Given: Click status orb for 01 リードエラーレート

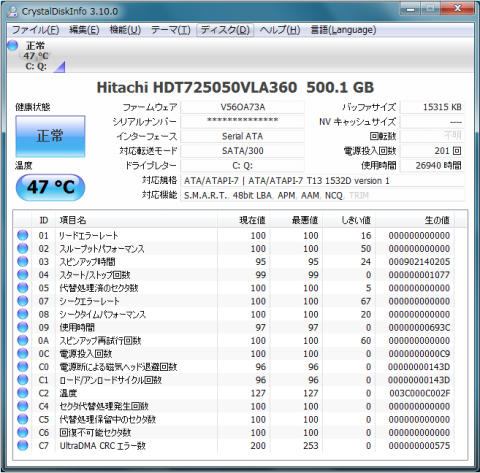Looking at the screenshot, I should (23, 235).
